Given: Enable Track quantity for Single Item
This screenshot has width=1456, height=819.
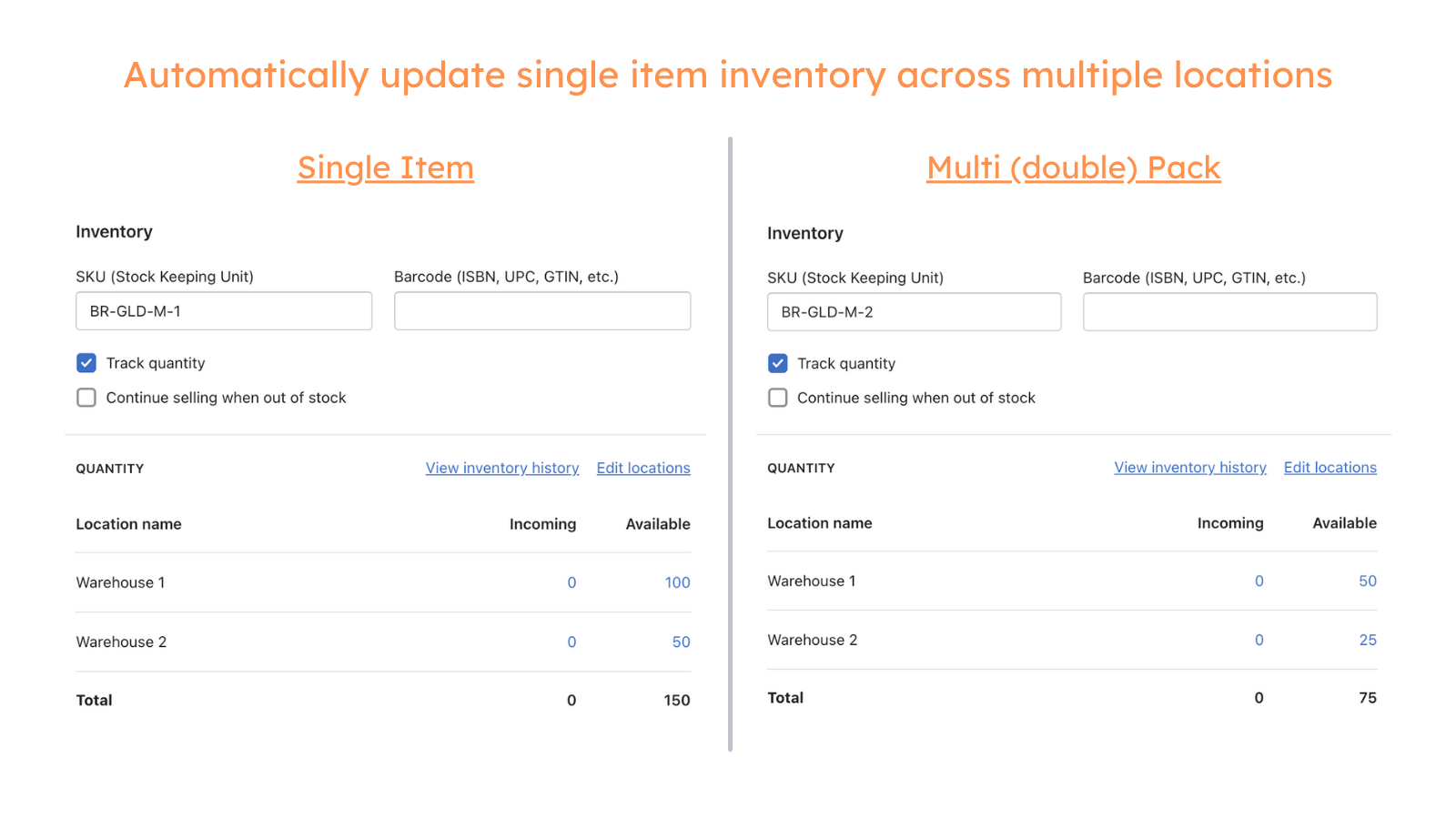Looking at the screenshot, I should [x=86, y=362].
